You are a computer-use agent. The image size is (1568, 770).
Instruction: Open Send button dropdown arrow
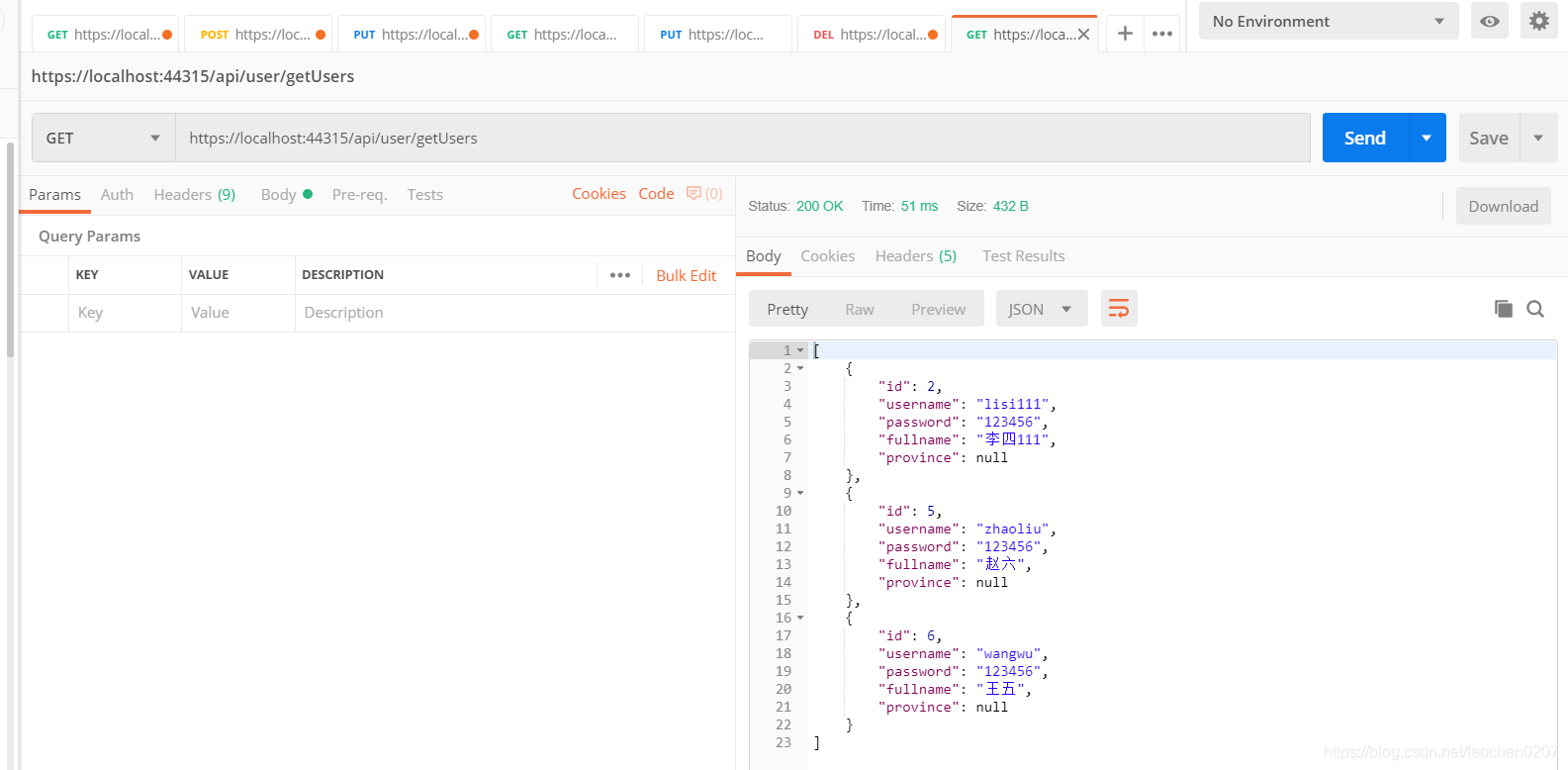click(x=1427, y=138)
